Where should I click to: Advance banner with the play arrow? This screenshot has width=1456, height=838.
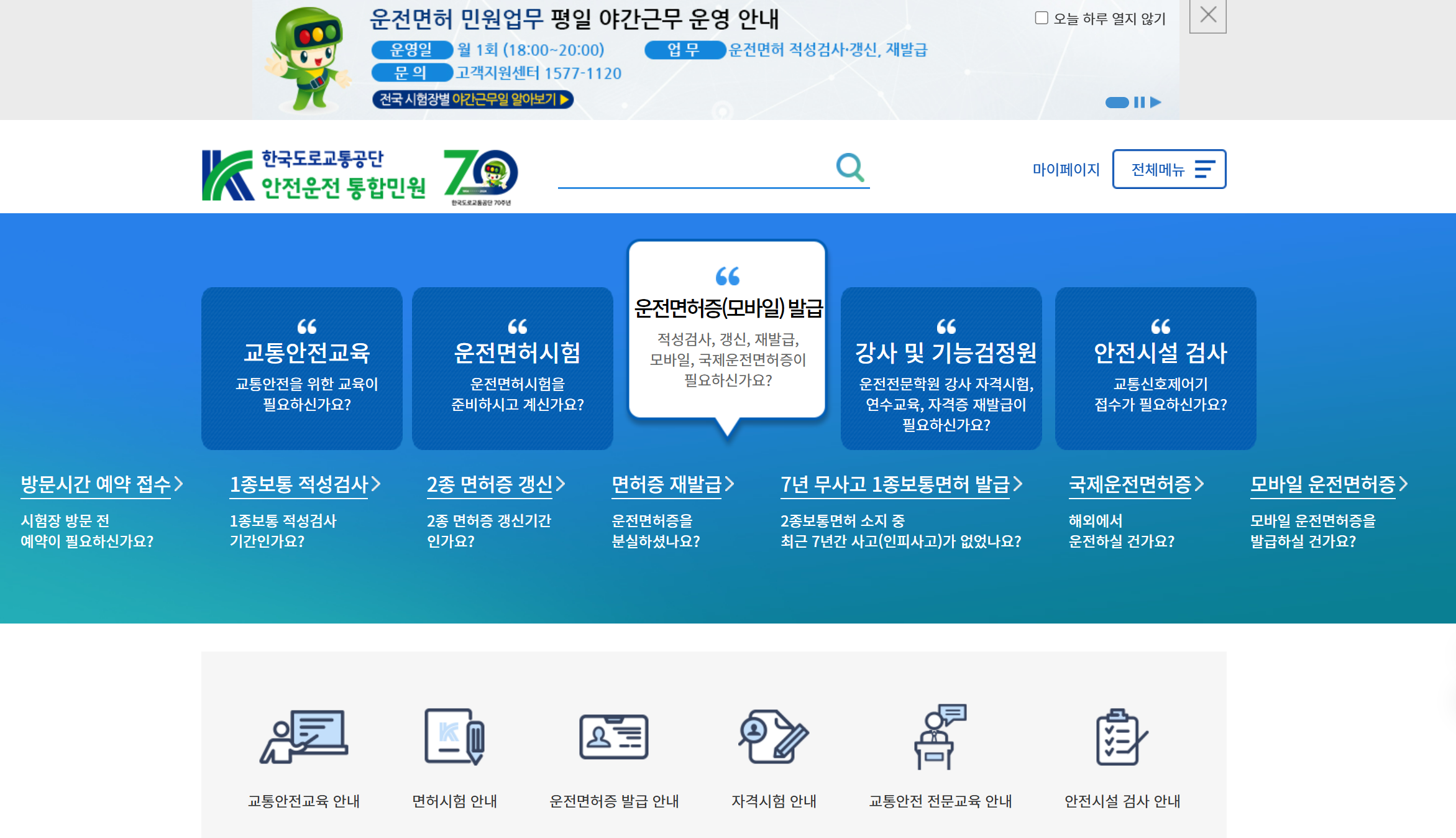click(x=1156, y=102)
